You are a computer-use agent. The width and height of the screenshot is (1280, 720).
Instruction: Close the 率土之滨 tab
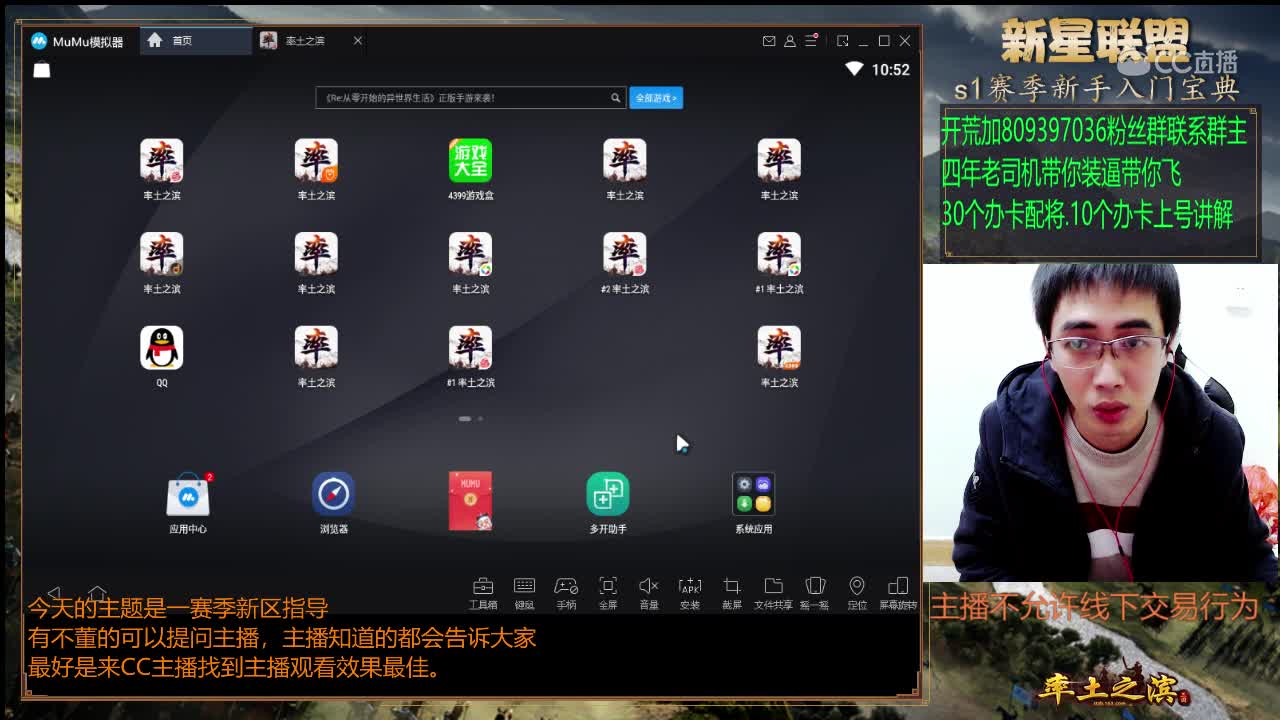(x=357, y=40)
